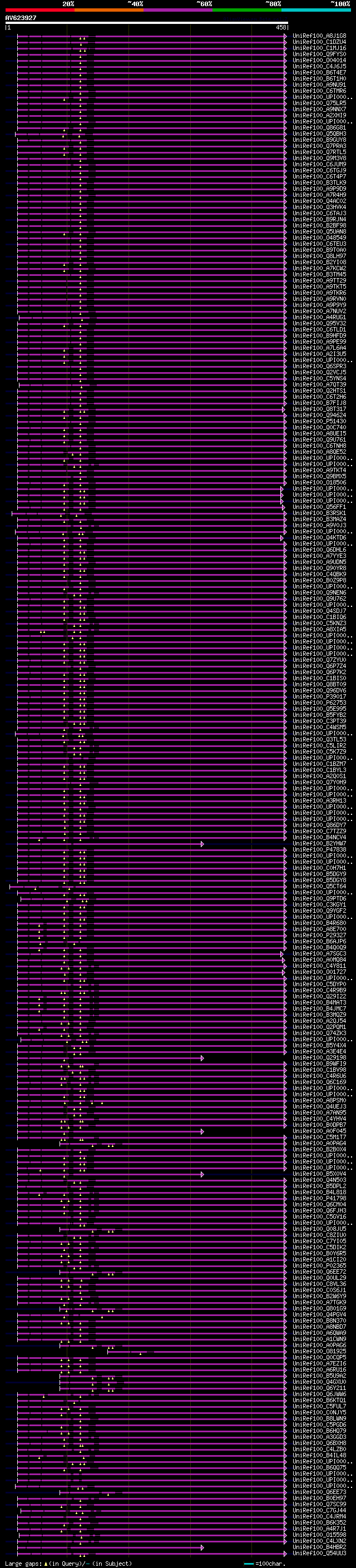
Task: Select hit label UniRef100_Q7SC99
Action: click(x=319, y=1504)
